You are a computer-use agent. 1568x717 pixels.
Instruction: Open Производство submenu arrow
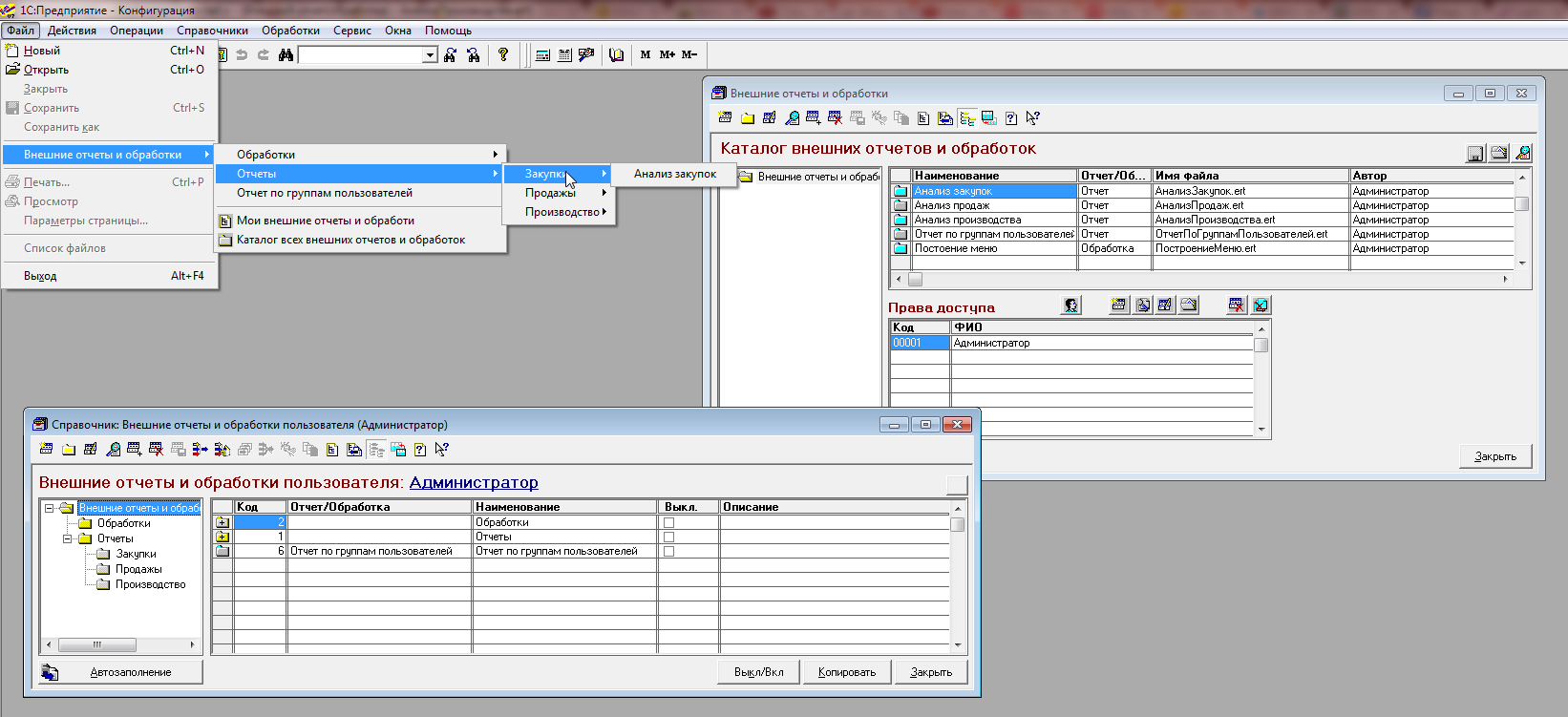604,212
